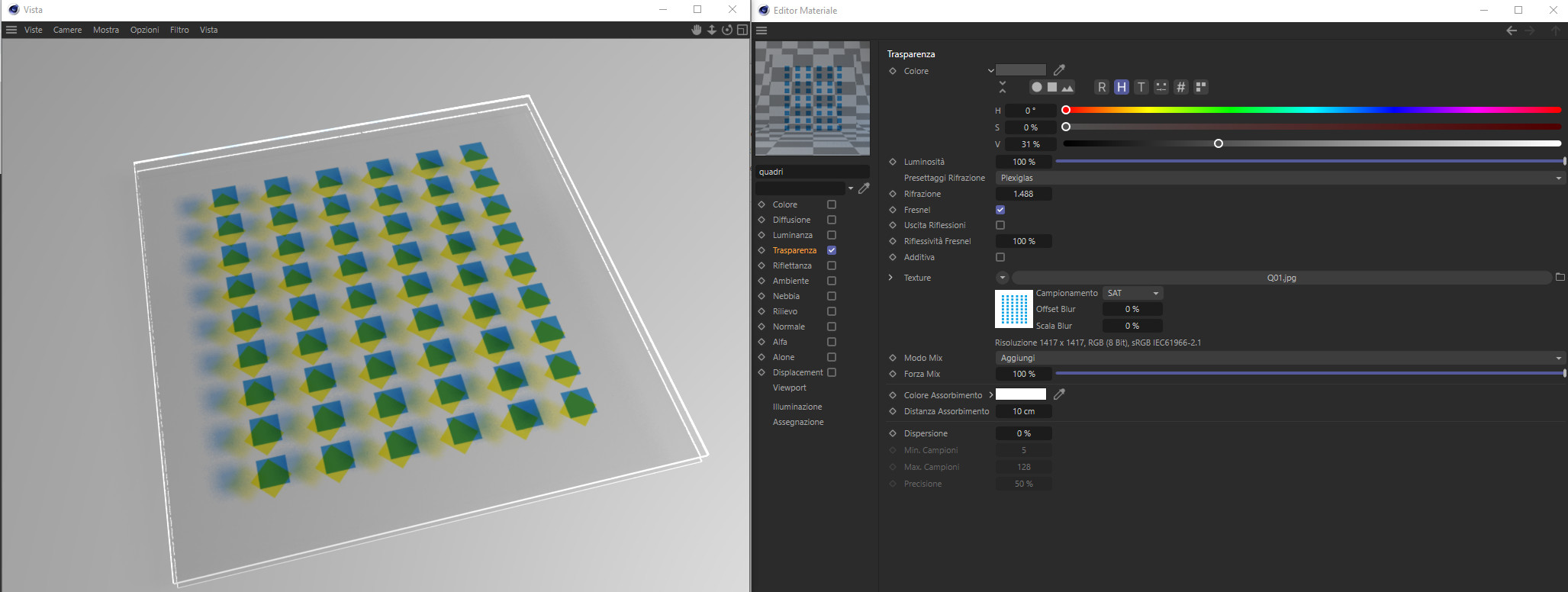Viewport: 1568px width, 592px height.
Task: Select the color wheel mode icon
Action: tap(1036, 87)
